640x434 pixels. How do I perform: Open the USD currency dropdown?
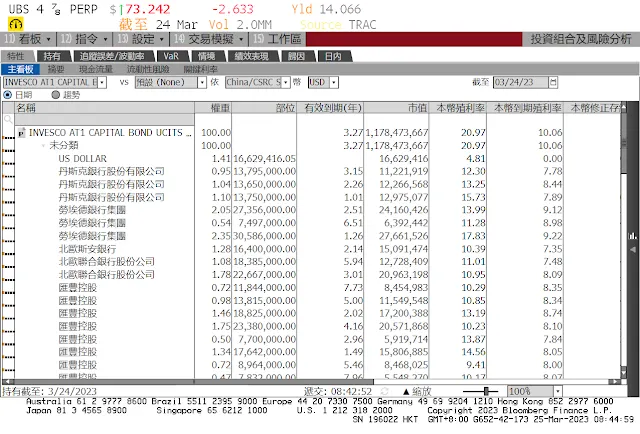334,82
